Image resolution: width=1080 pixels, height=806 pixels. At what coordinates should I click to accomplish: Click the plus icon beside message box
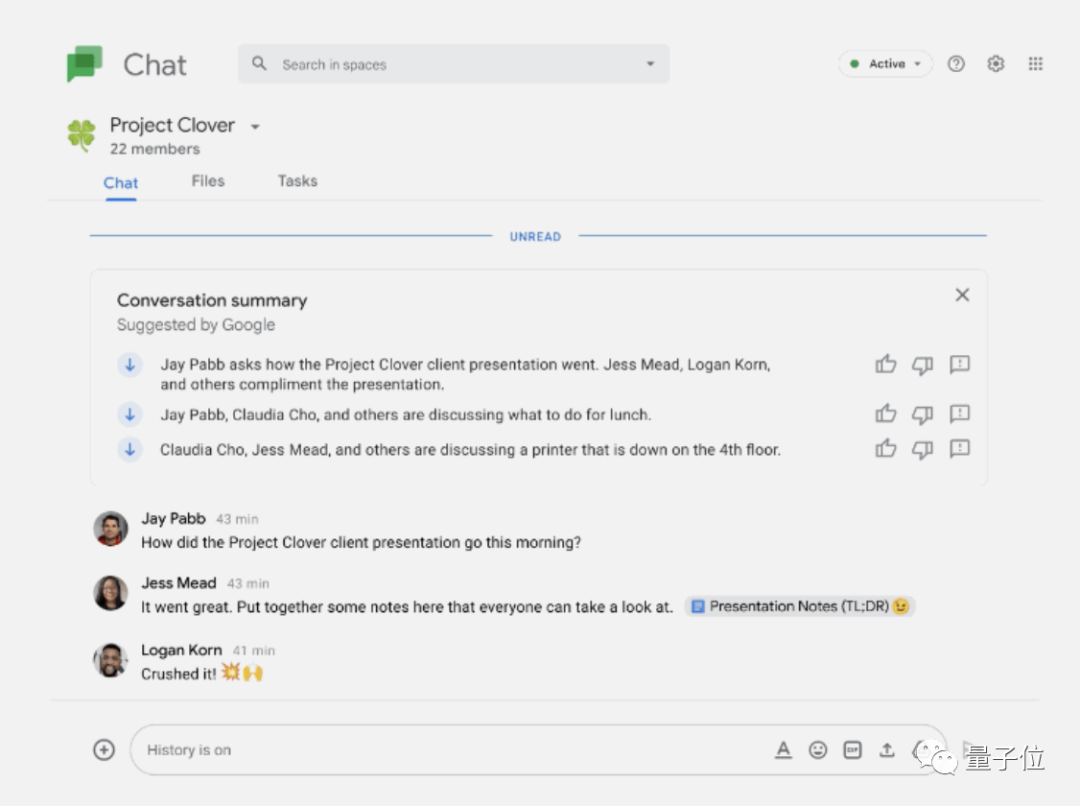(104, 749)
